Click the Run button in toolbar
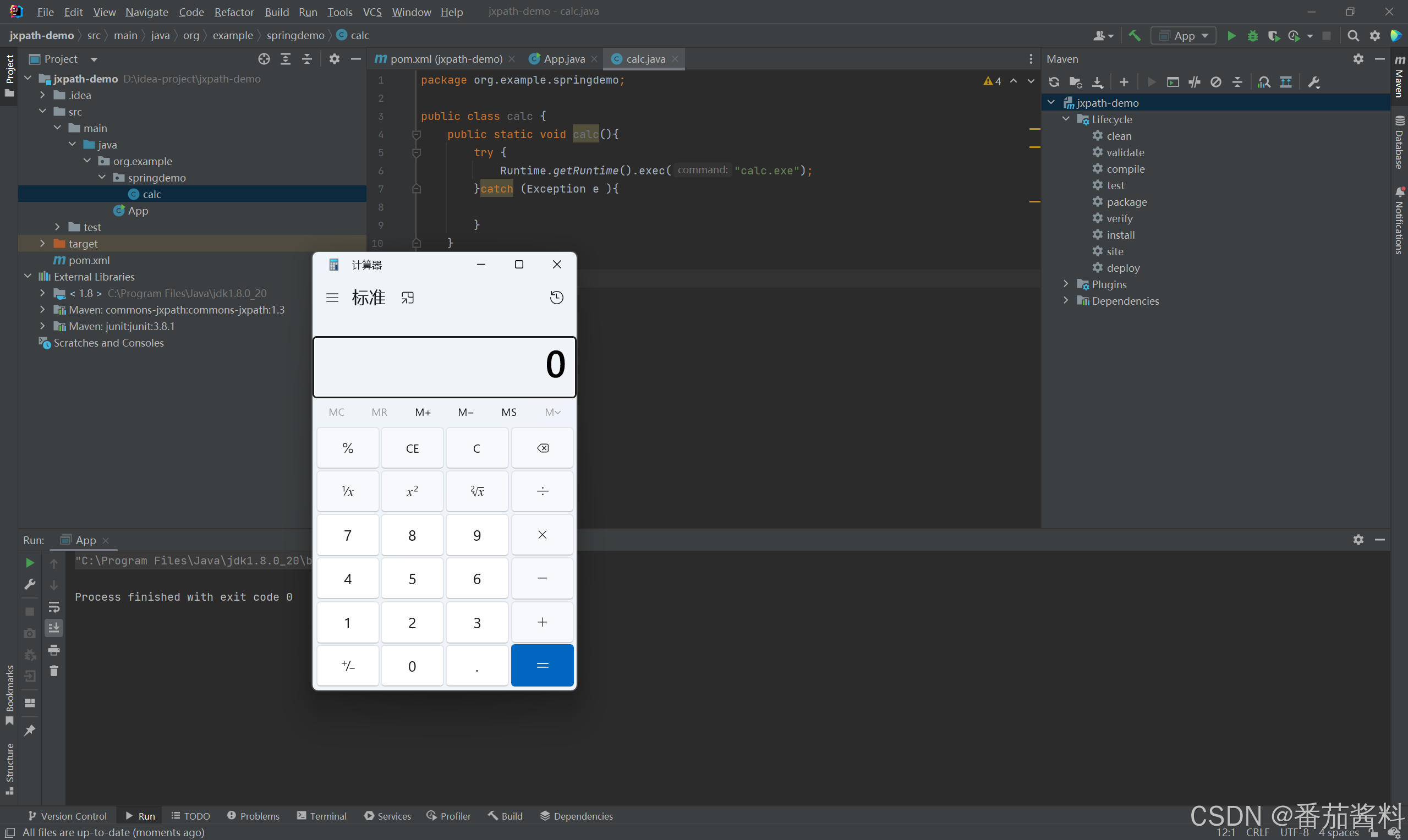This screenshot has height=840, width=1408. pos(1231,36)
